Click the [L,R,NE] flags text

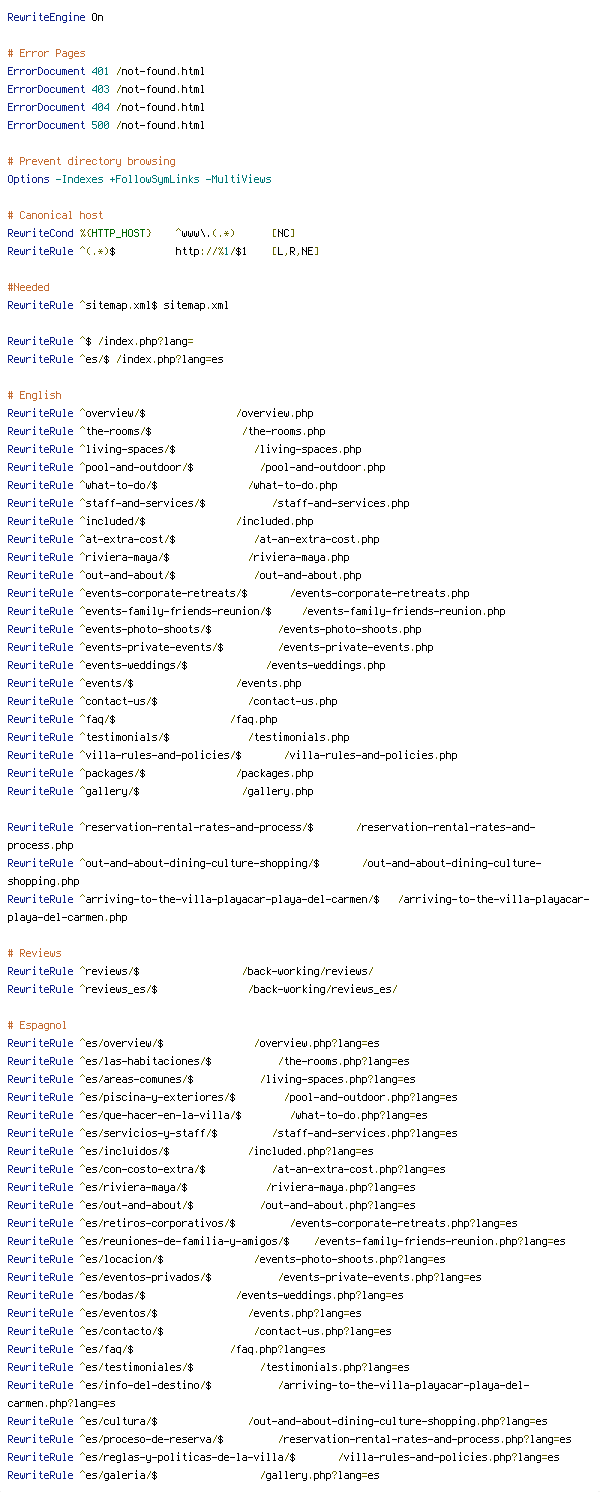[295, 251]
